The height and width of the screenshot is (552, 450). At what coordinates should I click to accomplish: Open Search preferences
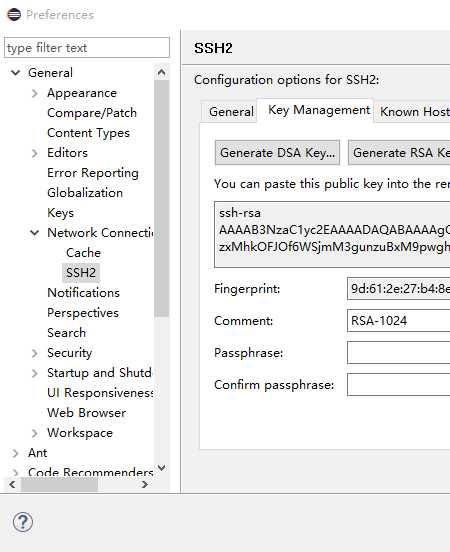click(x=67, y=333)
